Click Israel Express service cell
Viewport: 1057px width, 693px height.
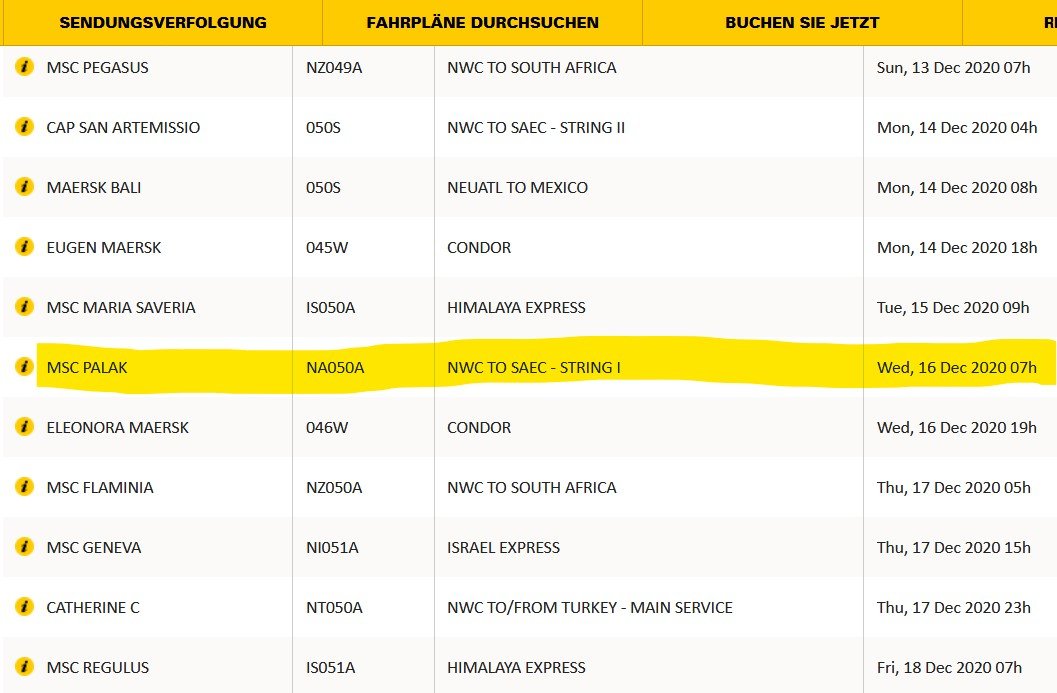pyautogui.click(x=503, y=548)
